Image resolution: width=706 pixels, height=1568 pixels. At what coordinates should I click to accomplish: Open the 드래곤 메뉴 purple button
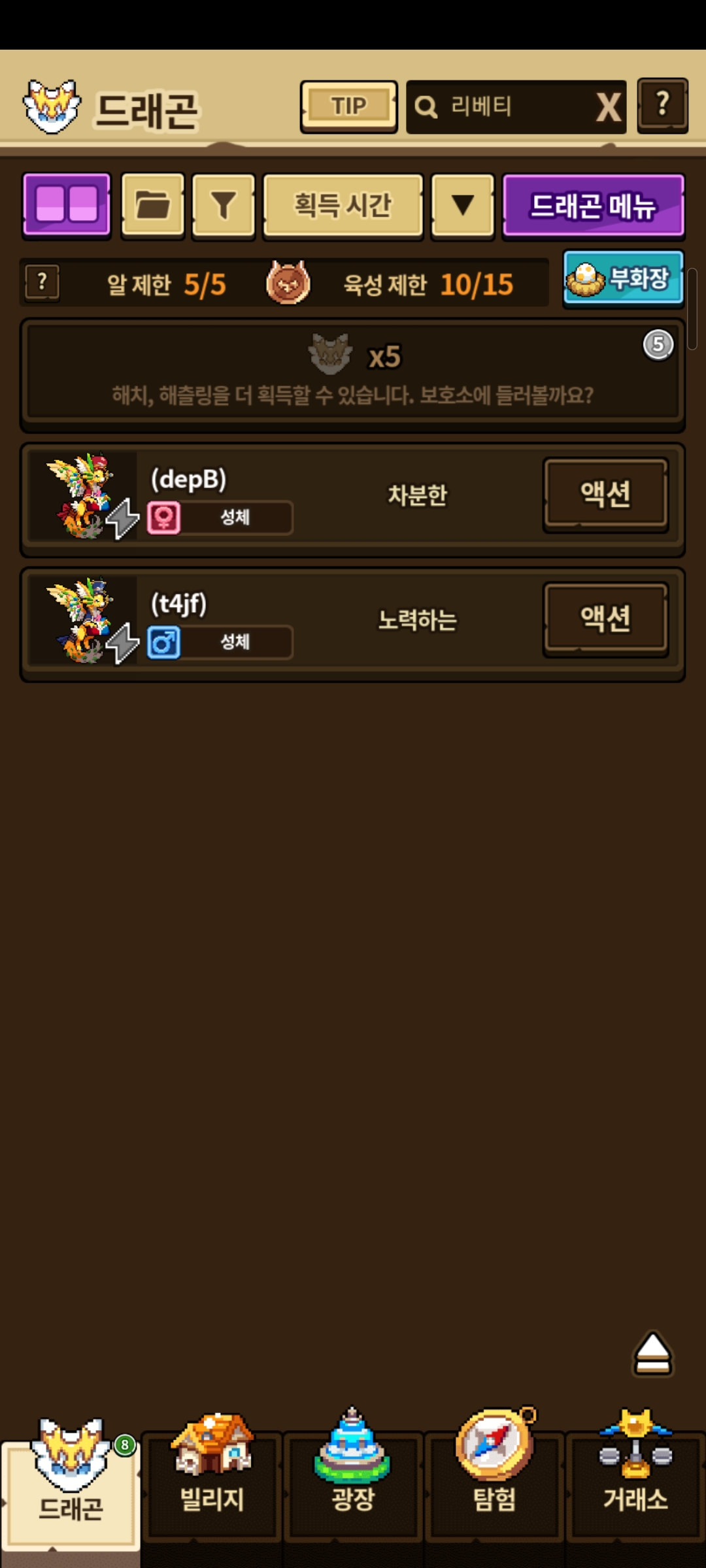[x=593, y=206]
